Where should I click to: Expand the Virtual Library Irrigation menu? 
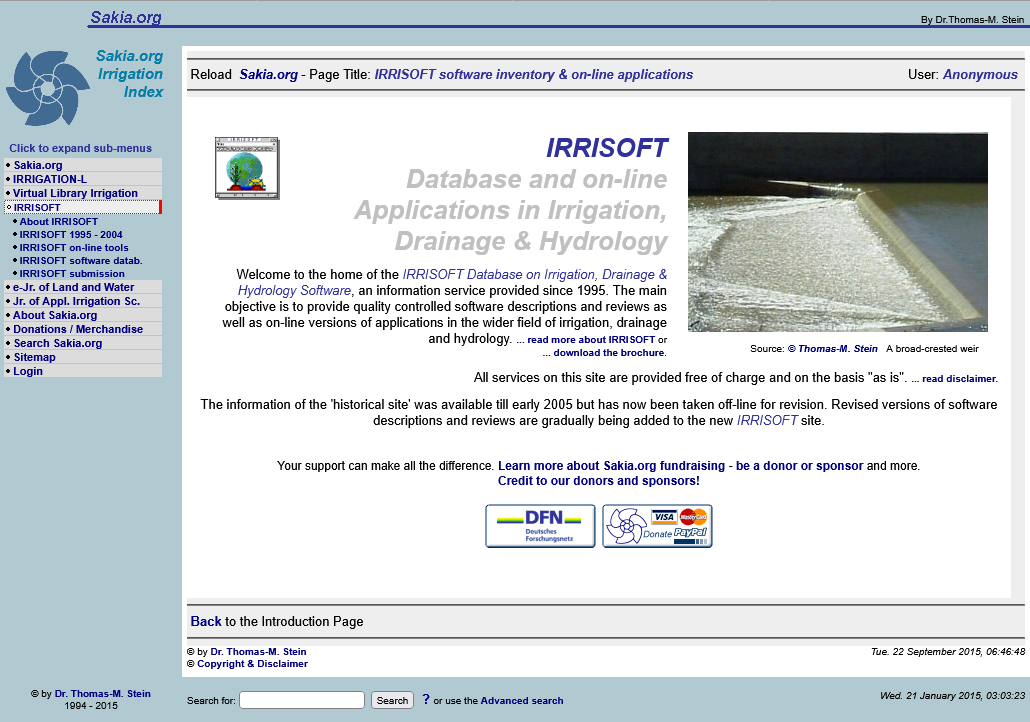pos(83,193)
